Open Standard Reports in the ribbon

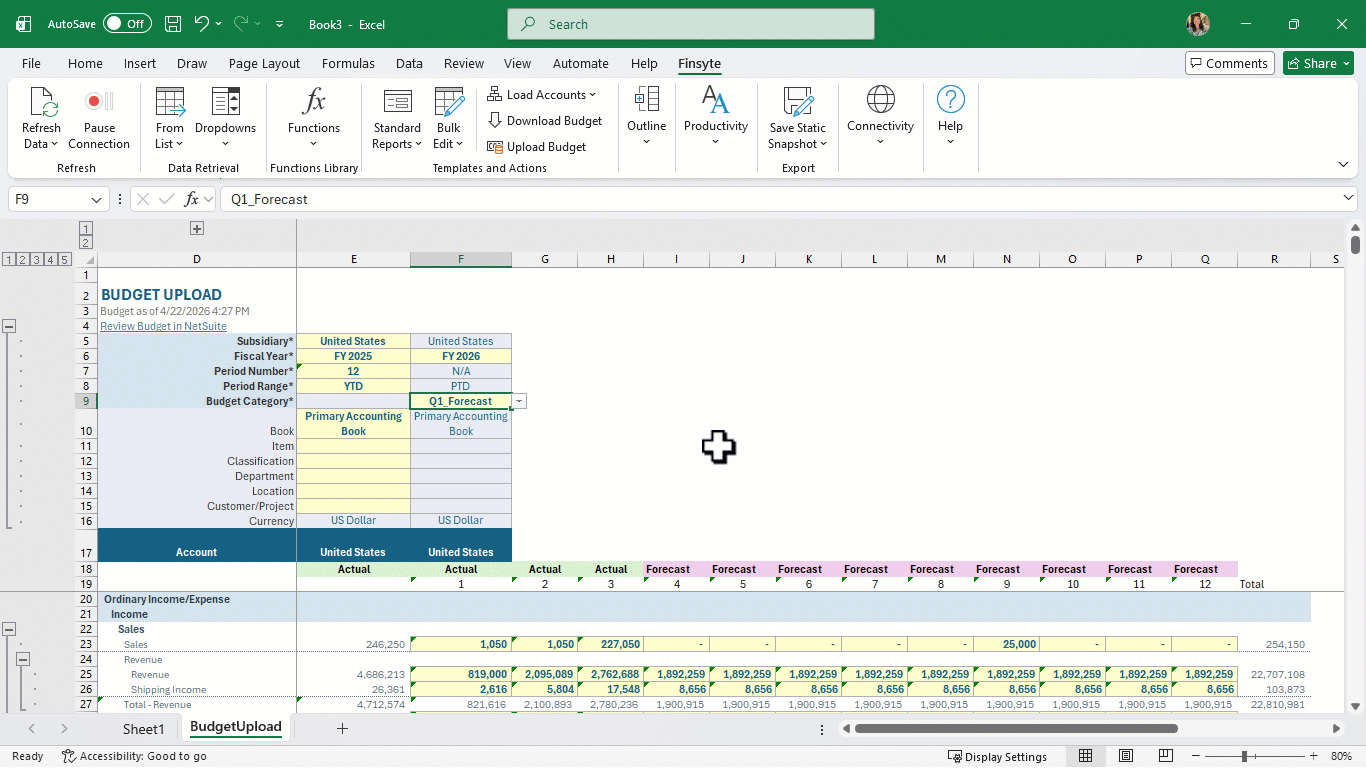pyautogui.click(x=397, y=118)
